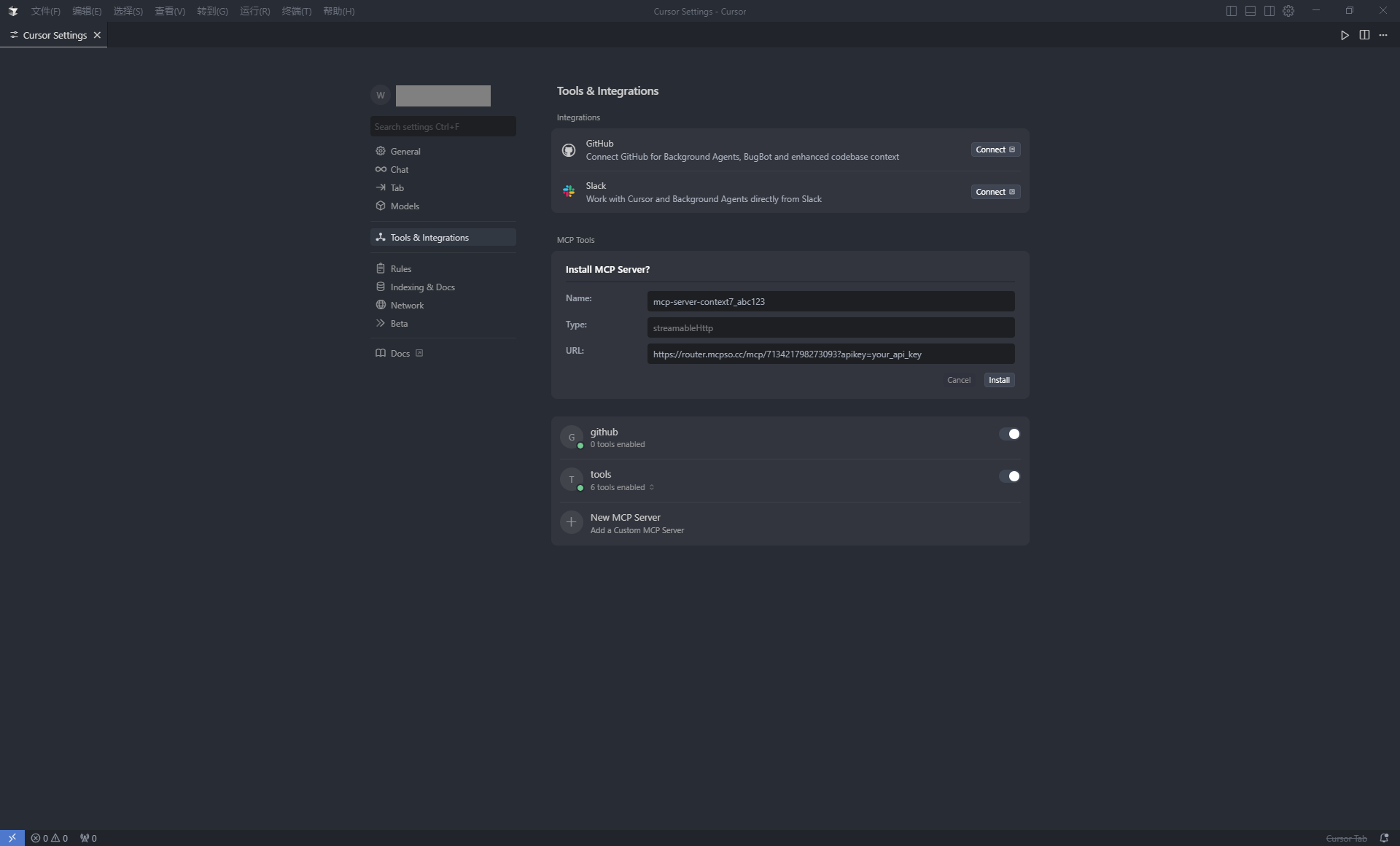
Task: Open errors and warnings count in status bar
Action: [50, 838]
